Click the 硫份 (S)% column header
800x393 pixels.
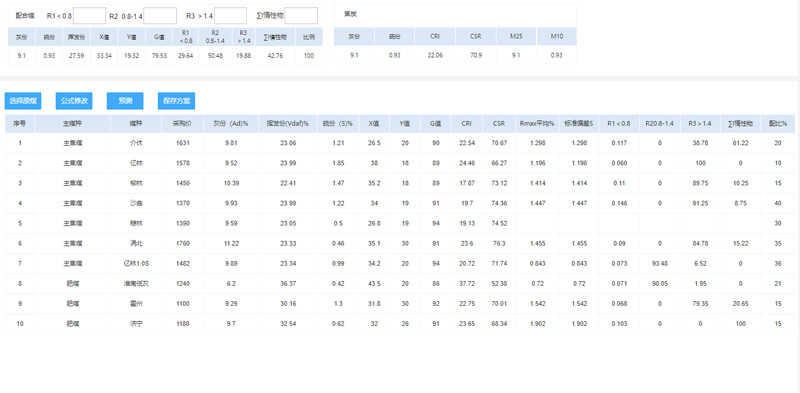(338, 124)
